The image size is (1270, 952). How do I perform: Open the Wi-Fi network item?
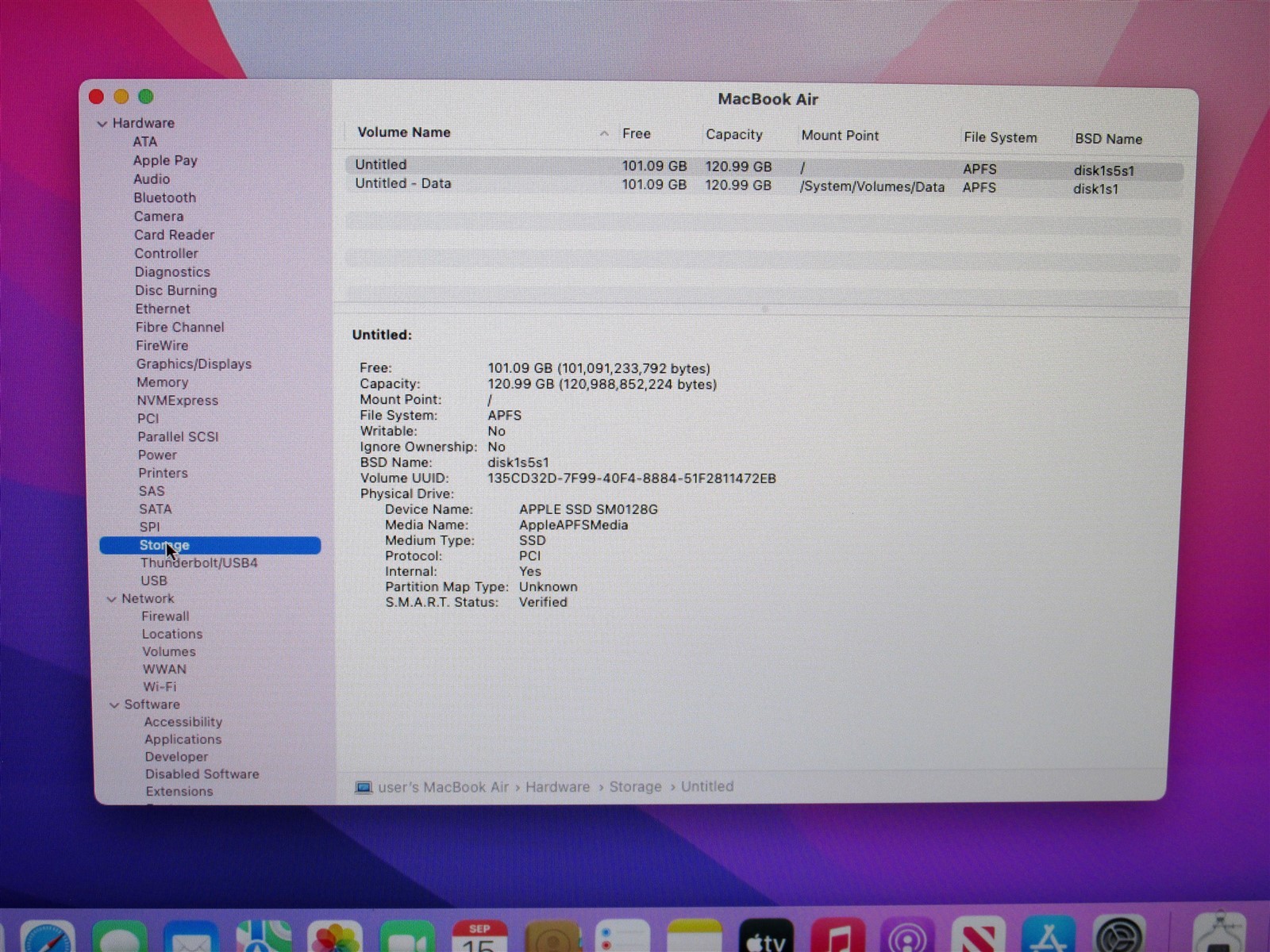160,687
